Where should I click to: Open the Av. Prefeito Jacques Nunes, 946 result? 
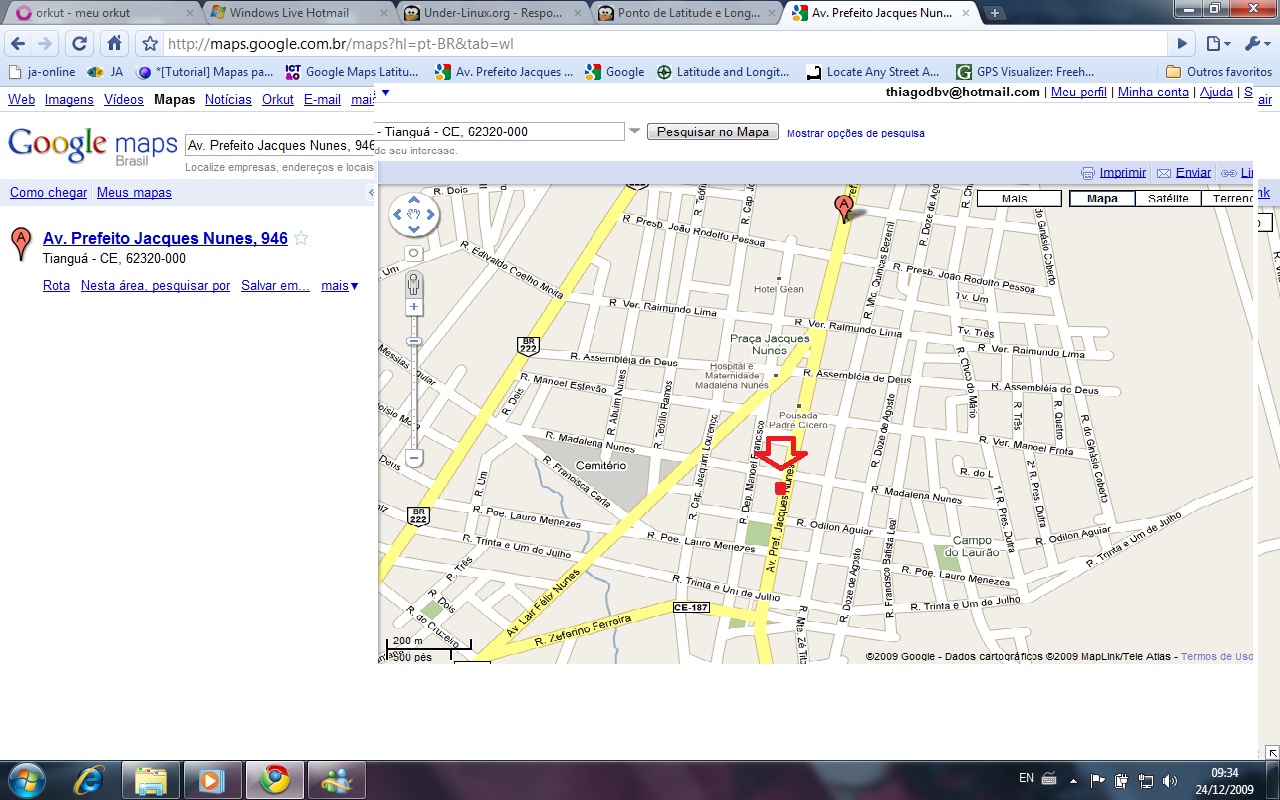pyautogui.click(x=165, y=239)
